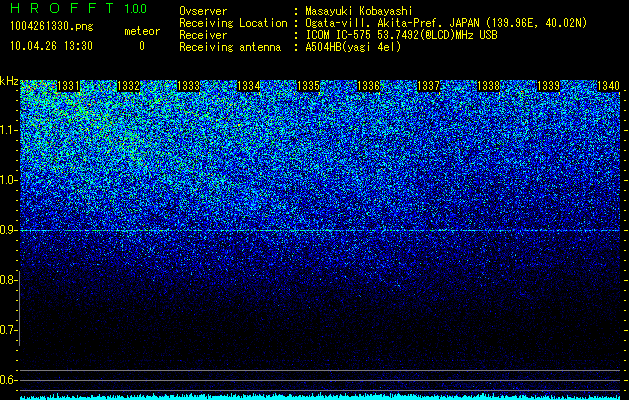Click the 1.0 kHz axis label
The width and height of the screenshot is (629, 400).
tap(8, 180)
